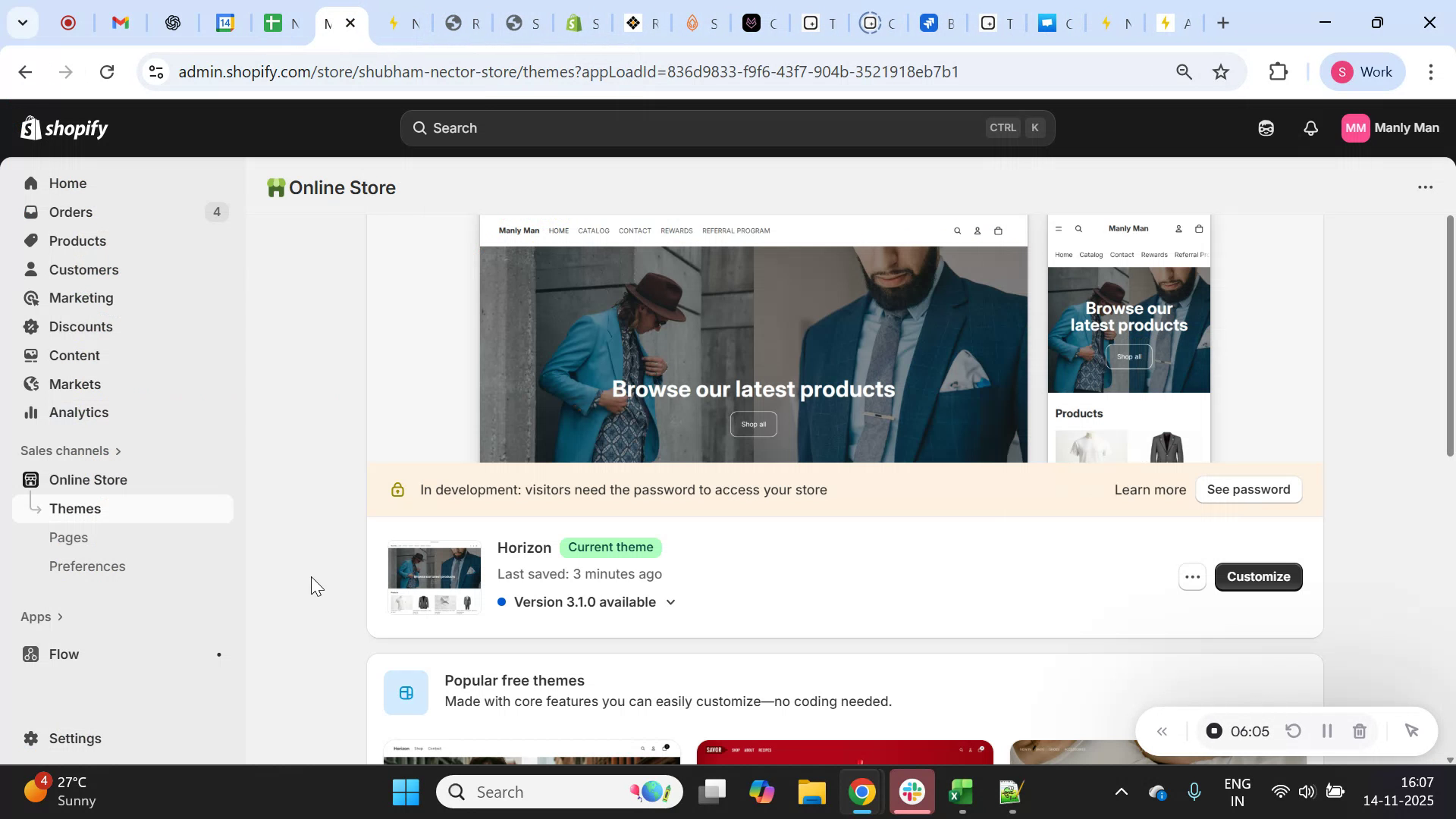Click the Settings gear at the bottom sidebar
This screenshot has width=1456, height=819.
tap(30, 738)
